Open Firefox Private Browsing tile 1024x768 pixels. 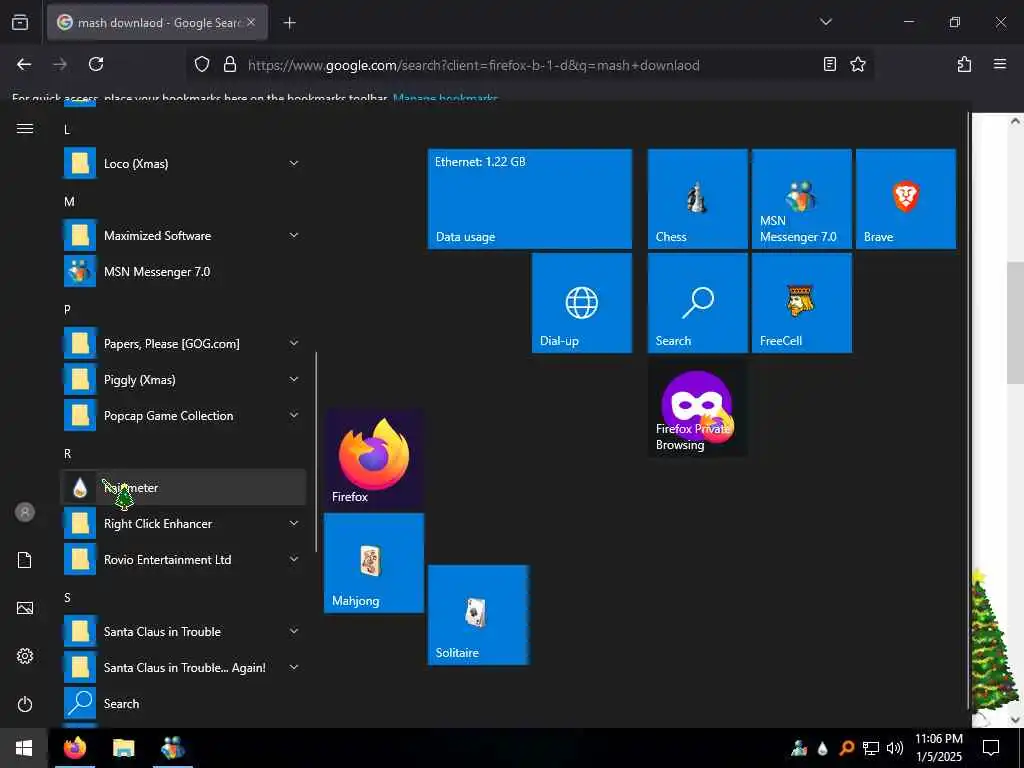[x=697, y=407]
